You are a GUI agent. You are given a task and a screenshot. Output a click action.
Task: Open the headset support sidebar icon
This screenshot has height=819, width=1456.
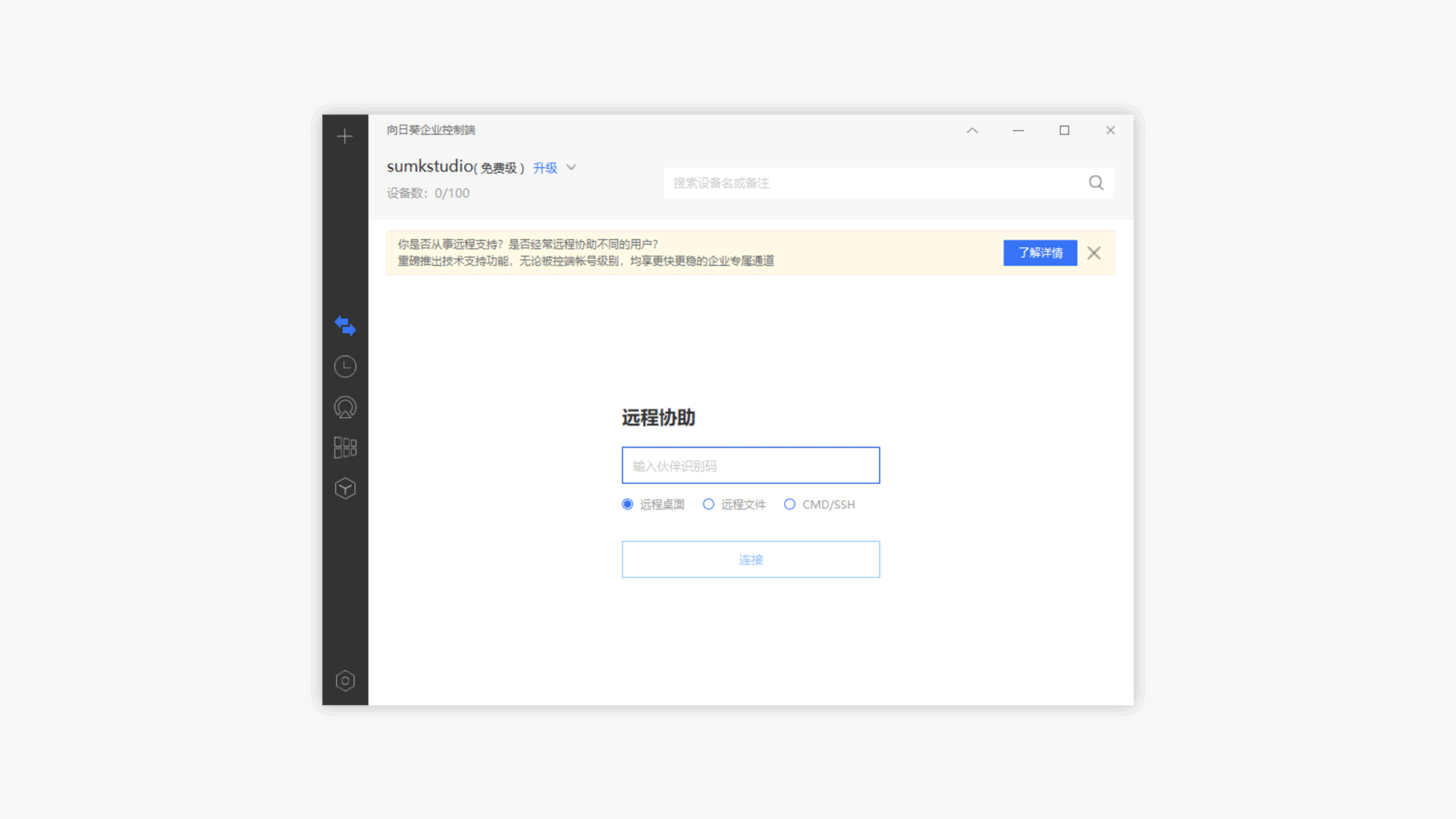click(345, 407)
